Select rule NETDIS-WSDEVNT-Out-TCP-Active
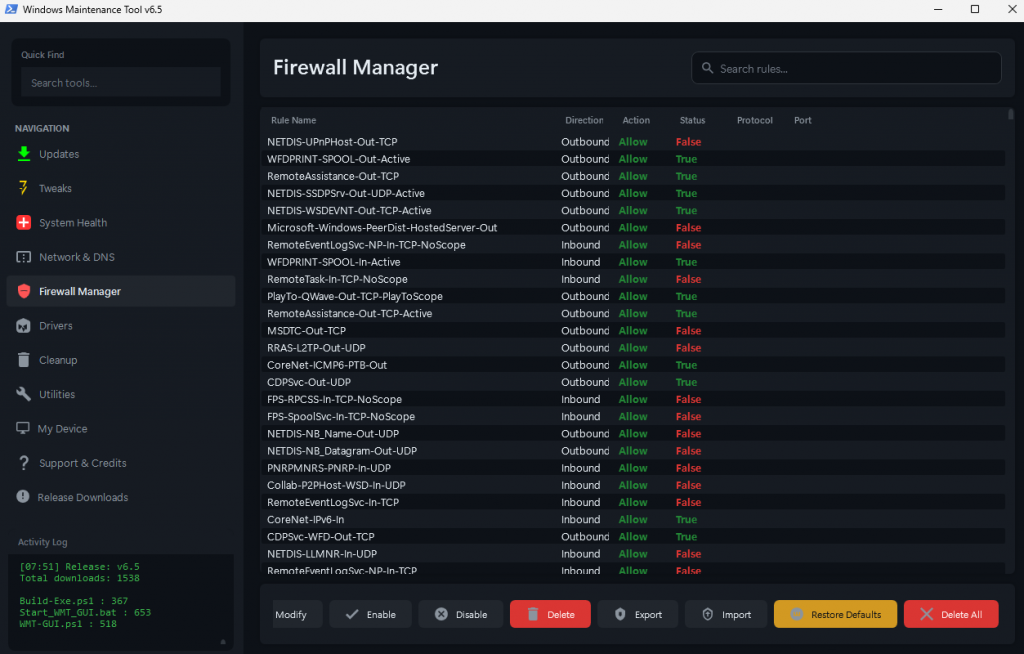Image resolution: width=1024 pixels, height=654 pixels. point(633,210)
